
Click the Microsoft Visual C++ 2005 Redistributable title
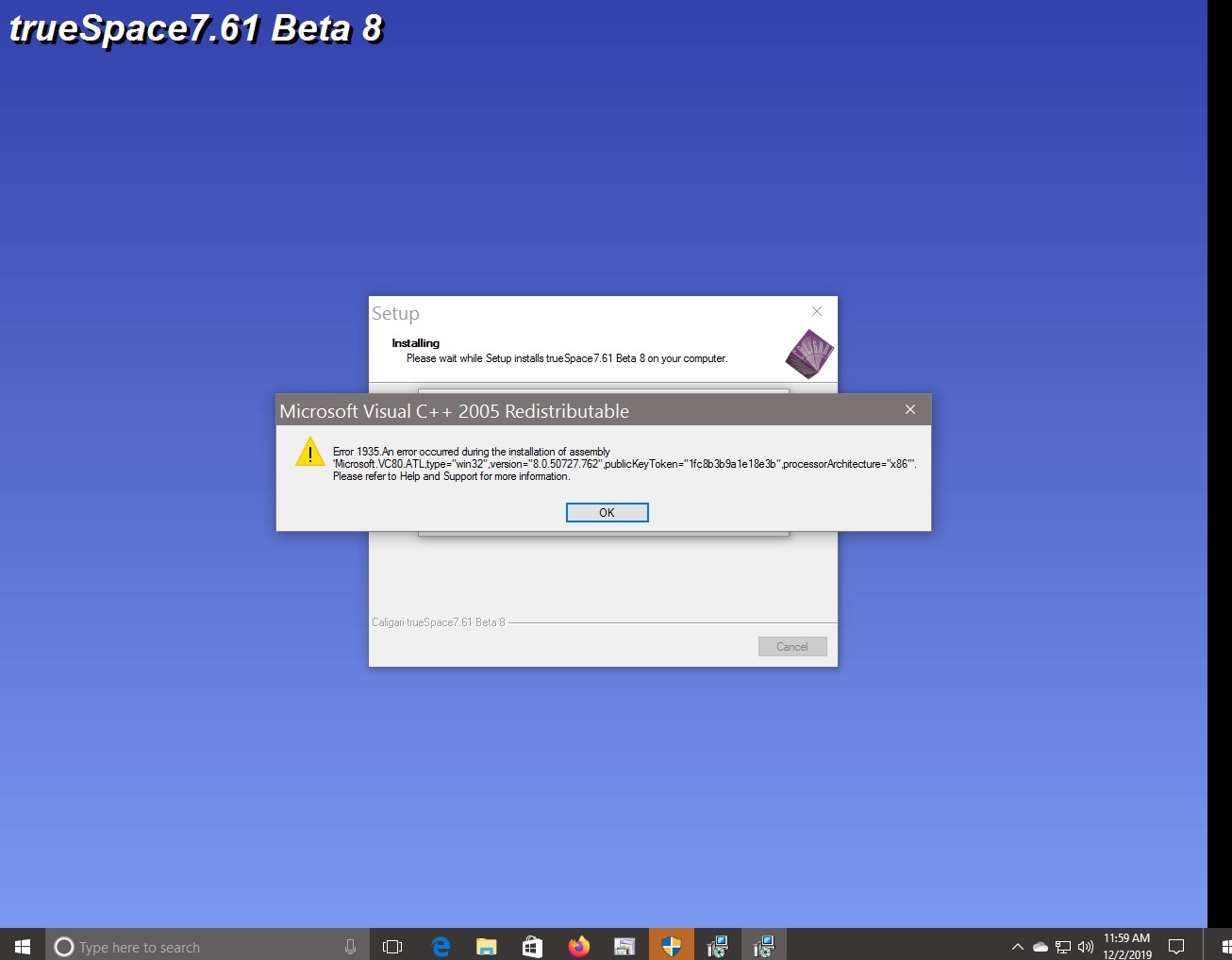(x=455, y=411)
